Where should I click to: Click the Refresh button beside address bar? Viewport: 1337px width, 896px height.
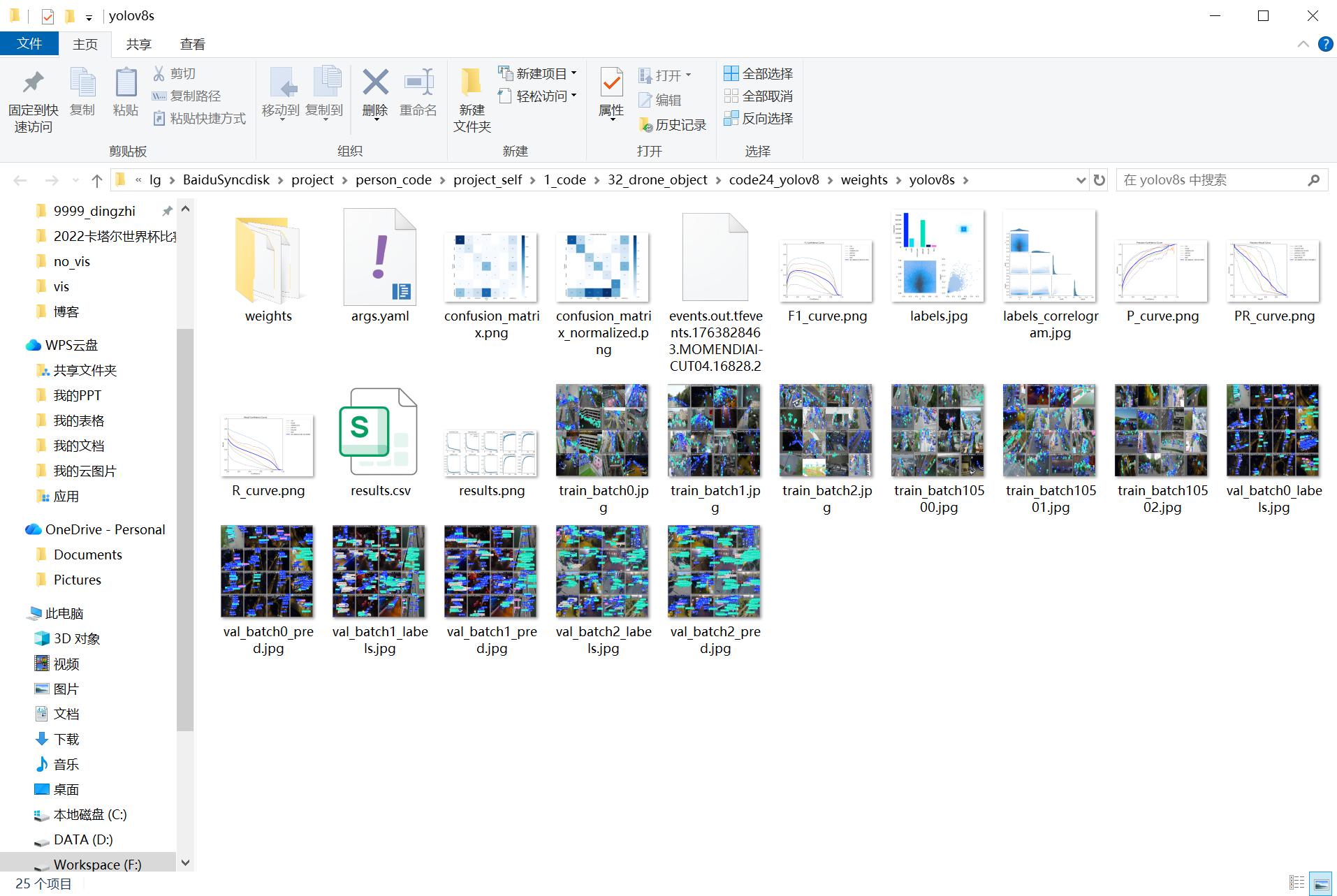1099,180
